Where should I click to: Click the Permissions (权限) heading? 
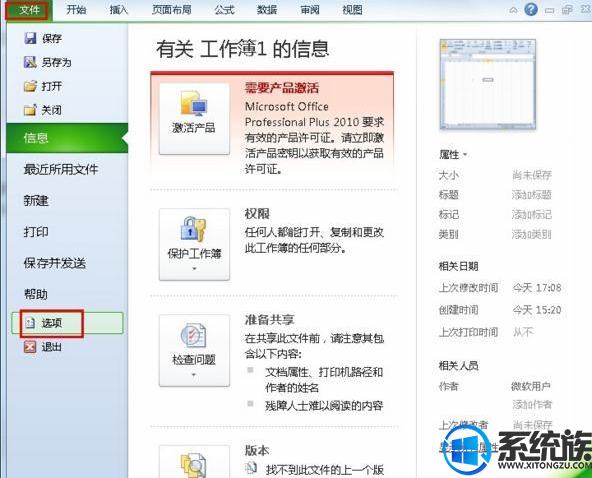(x=257, y=214)
